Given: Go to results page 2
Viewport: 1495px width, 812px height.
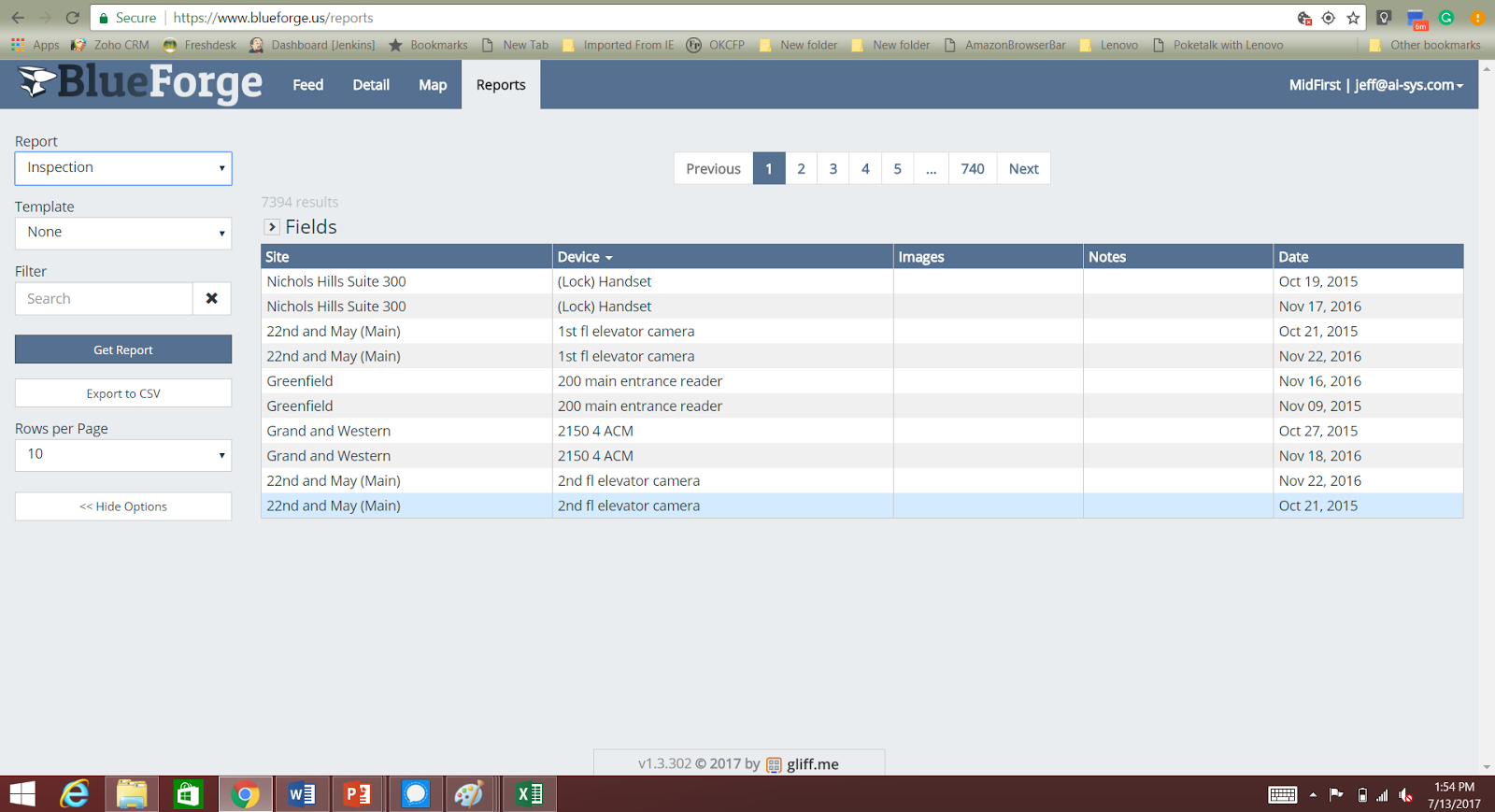Looking at the screenshot, I should click(801, 168).
